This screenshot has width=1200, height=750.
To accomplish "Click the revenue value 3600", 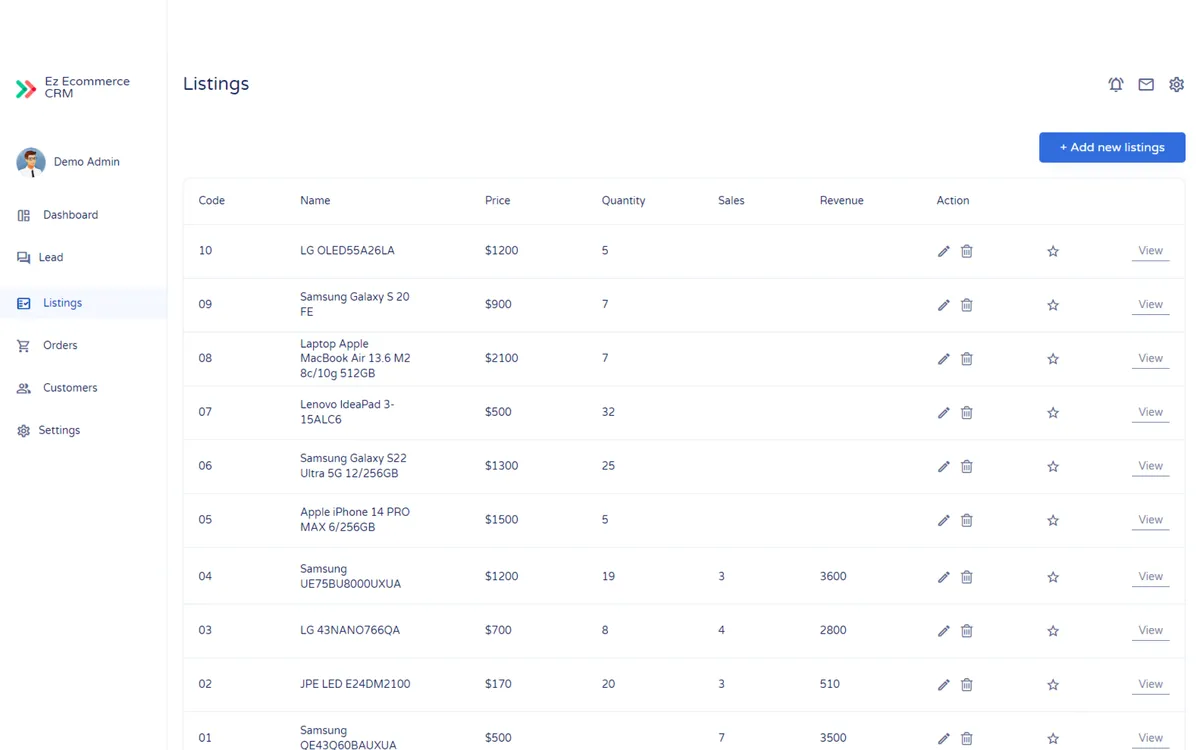I will tap(833, 576).
